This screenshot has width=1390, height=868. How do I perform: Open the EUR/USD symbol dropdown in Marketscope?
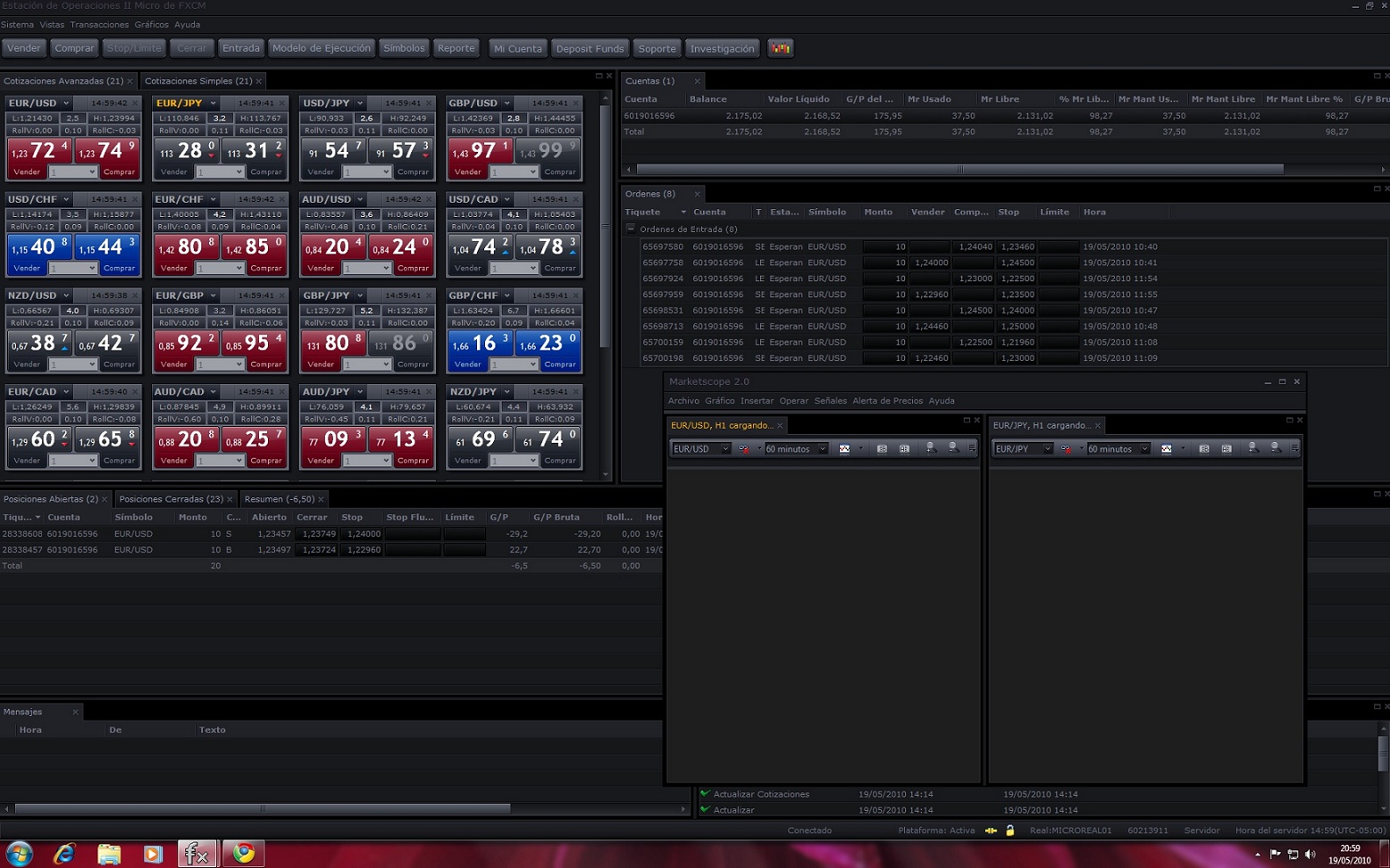pos(724,449)
